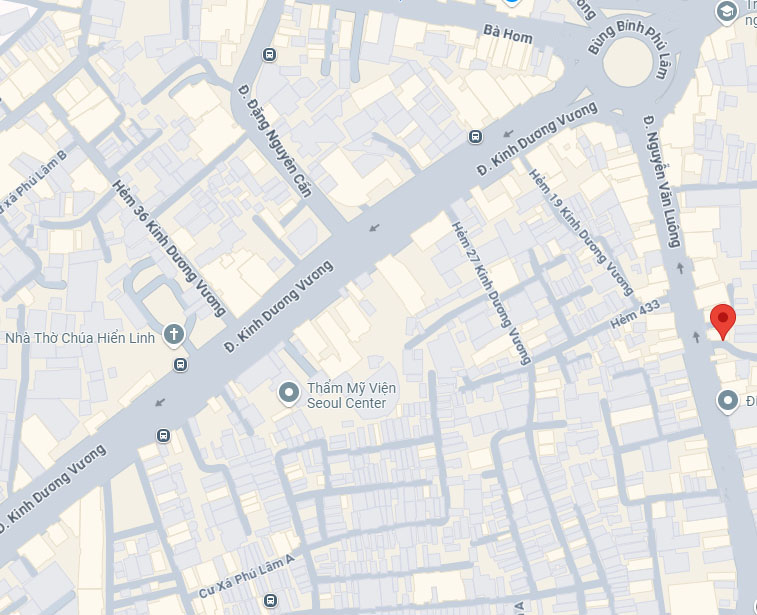Select the church icon for Nhà Thờ Chúa Hiển Linh
Image resolution: width=757 pixels, height=615 pixels.
(x=174, y=335)
